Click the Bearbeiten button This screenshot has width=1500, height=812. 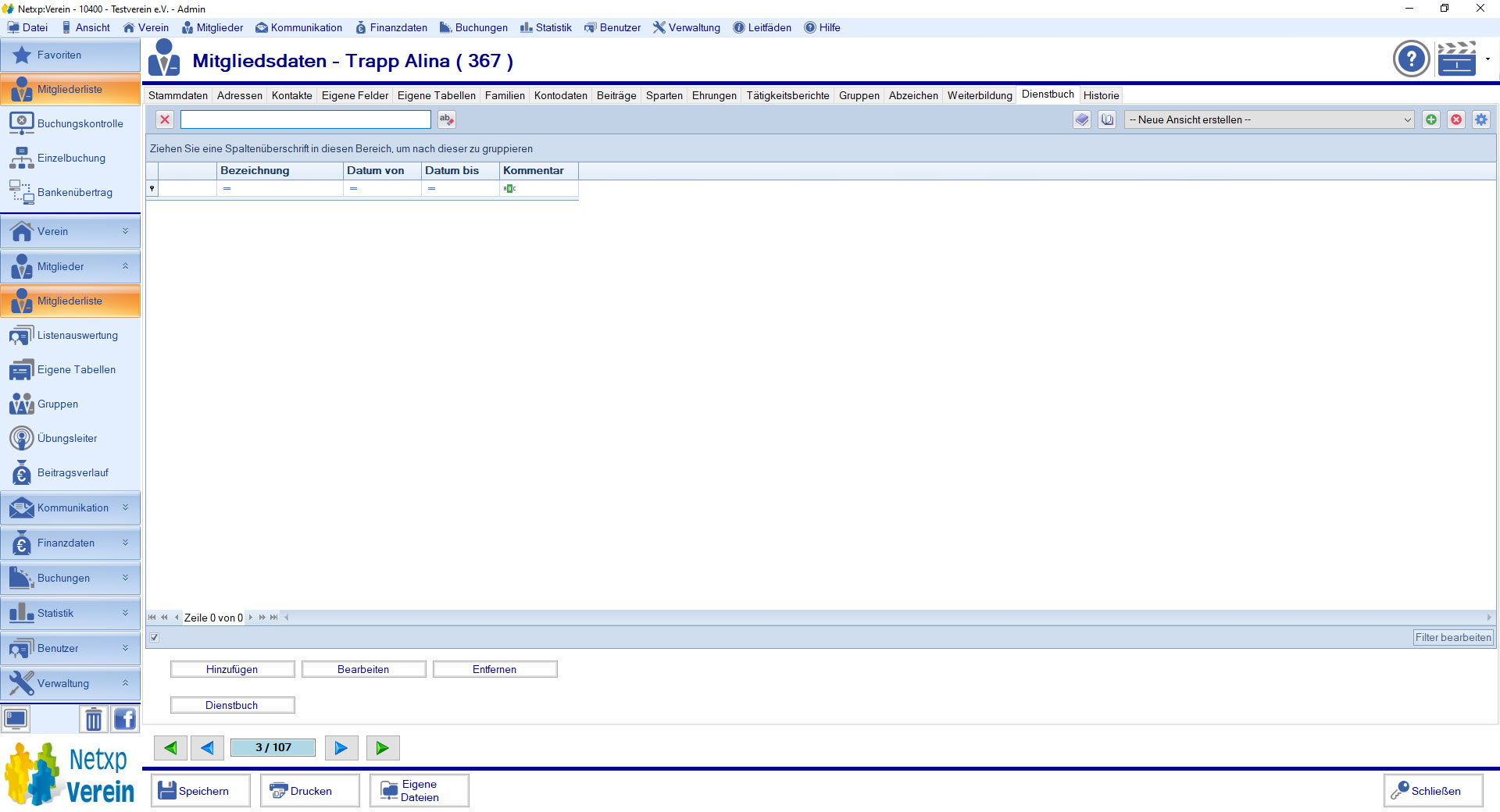(363, 669)
